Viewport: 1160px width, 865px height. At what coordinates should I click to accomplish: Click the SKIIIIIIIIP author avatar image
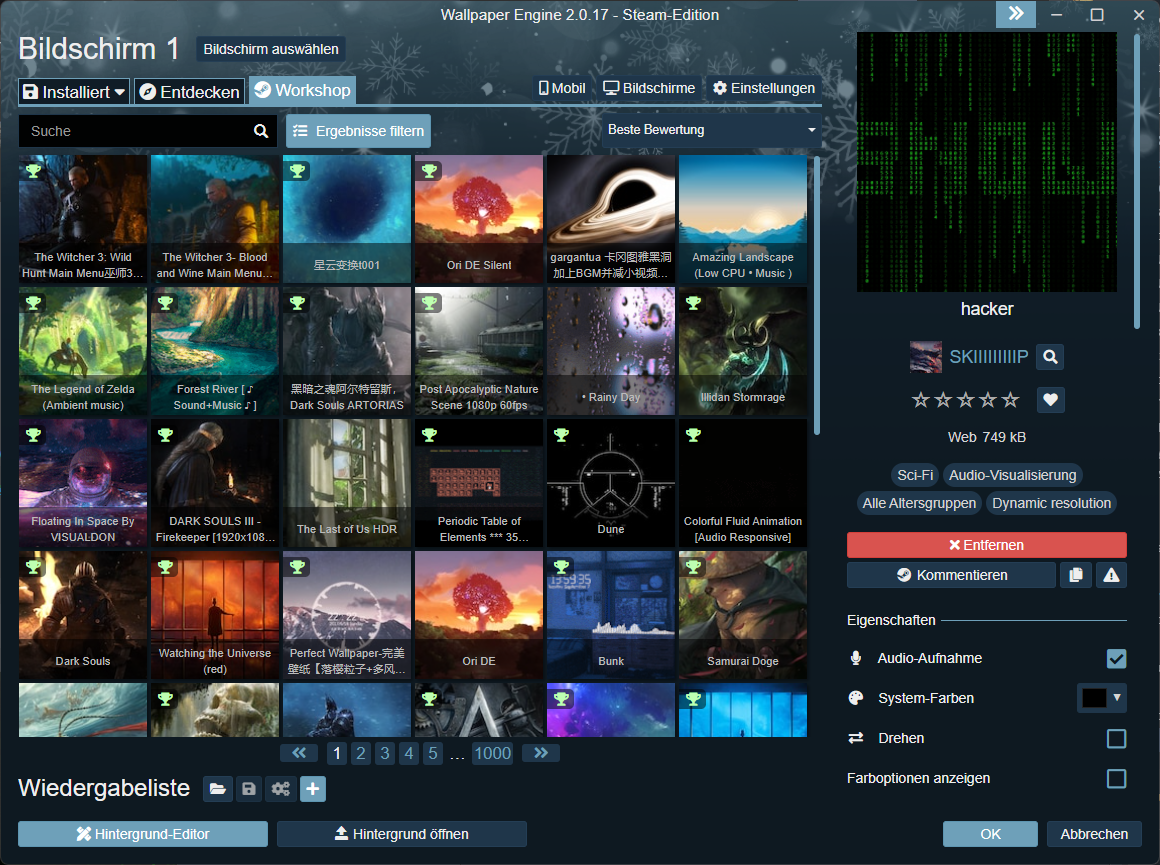point(925,357)
